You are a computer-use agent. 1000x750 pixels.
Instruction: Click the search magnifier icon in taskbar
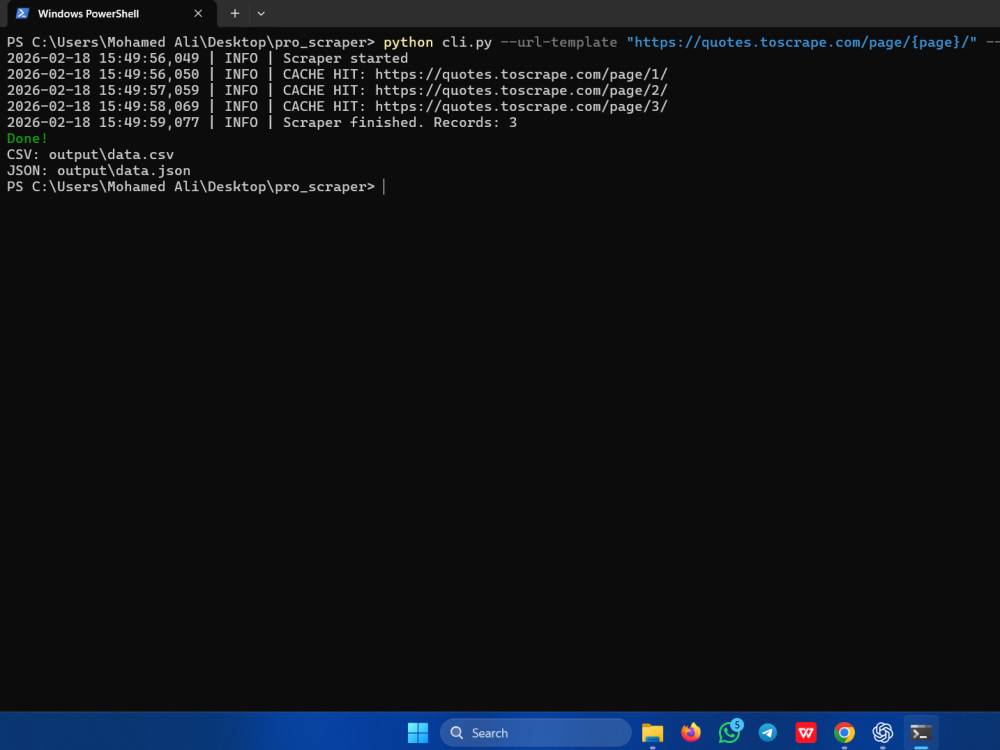click(x=457, y=733)
